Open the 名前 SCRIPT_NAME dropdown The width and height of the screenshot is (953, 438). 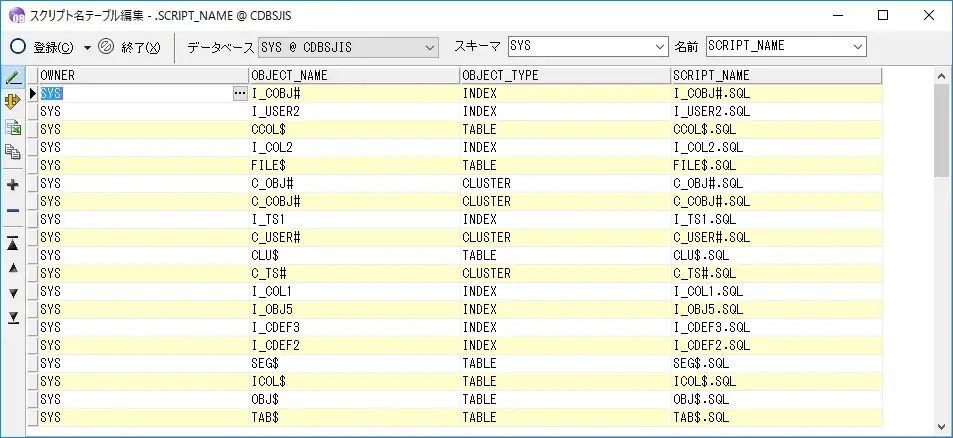(857, 47)
